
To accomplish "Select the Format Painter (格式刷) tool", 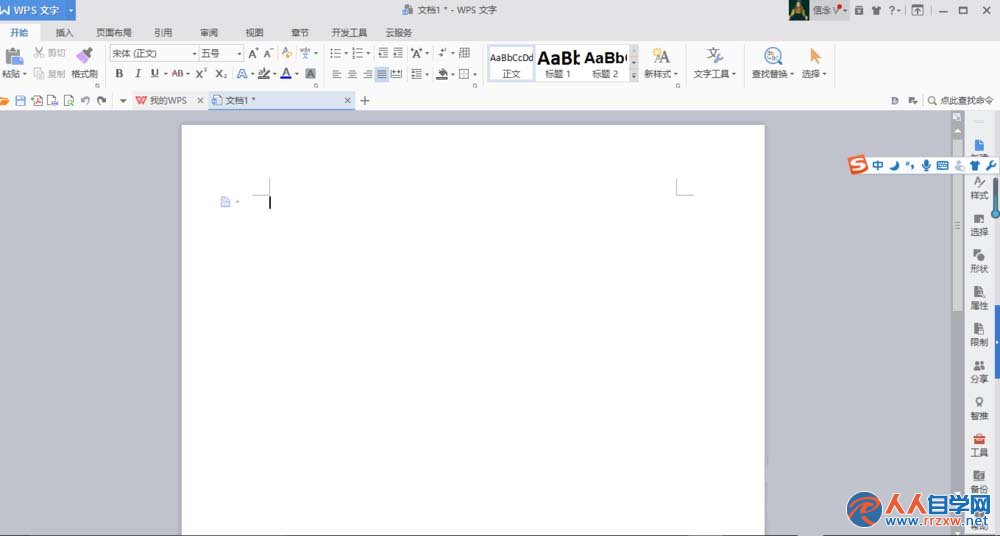I will point(84,63).
